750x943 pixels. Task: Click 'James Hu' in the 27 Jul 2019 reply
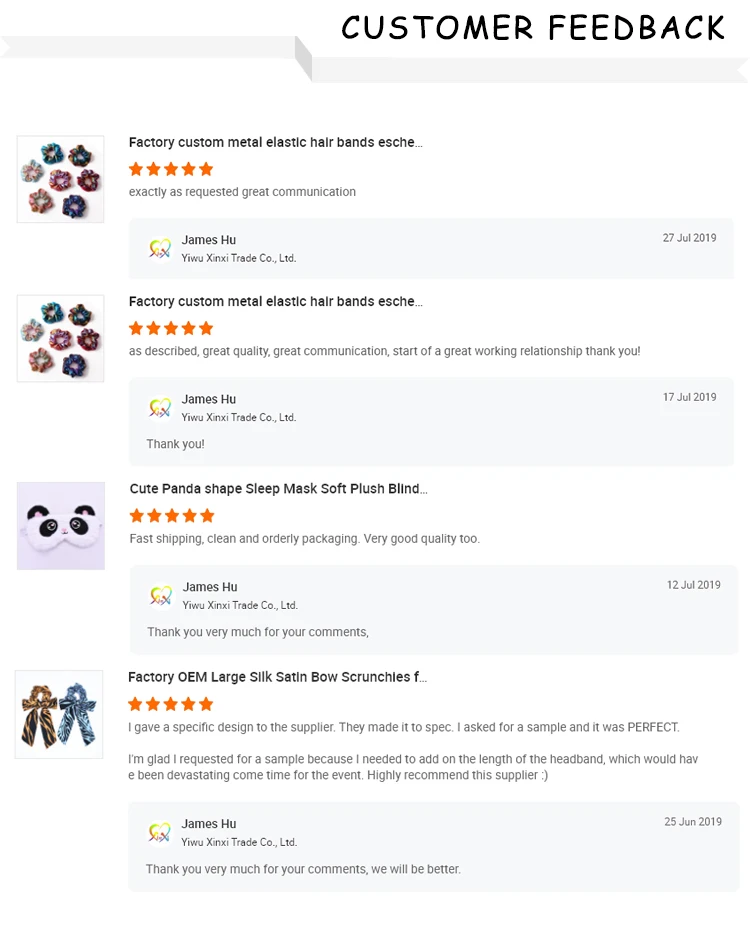click(209, 240)
